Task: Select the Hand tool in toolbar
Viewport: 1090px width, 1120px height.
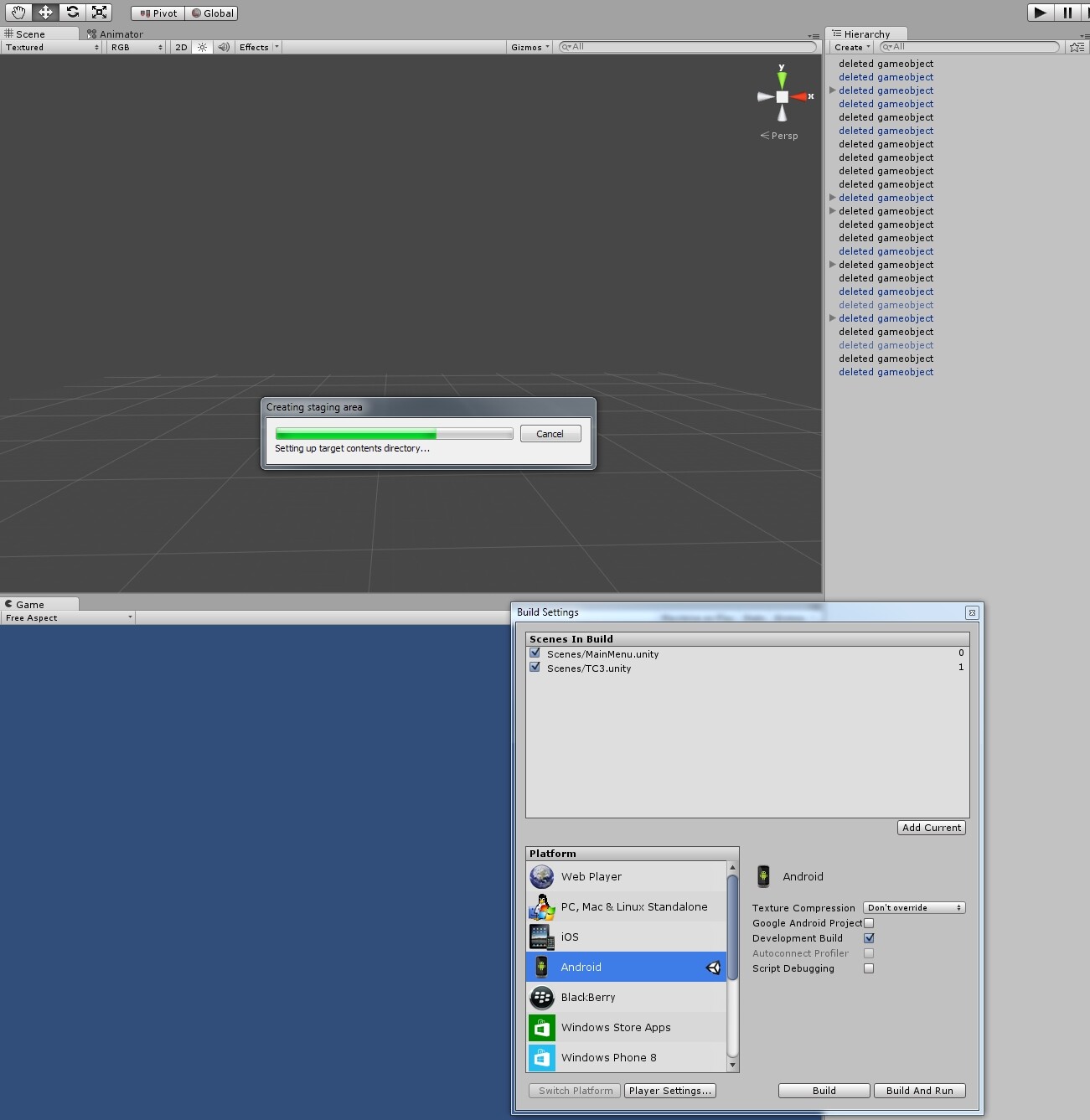Action: 18,13
